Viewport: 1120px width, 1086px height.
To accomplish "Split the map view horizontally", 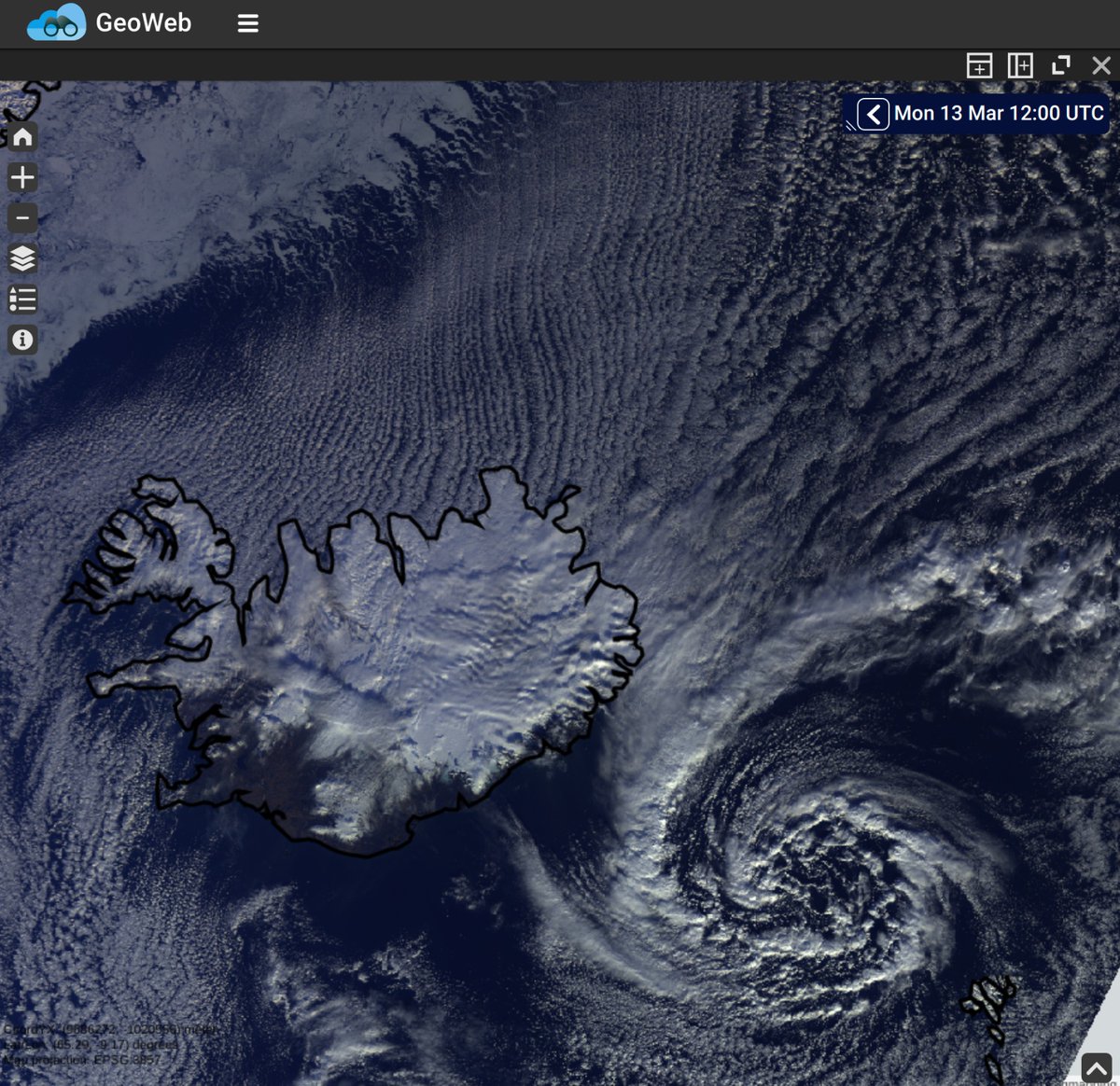I will coord(979,65).
